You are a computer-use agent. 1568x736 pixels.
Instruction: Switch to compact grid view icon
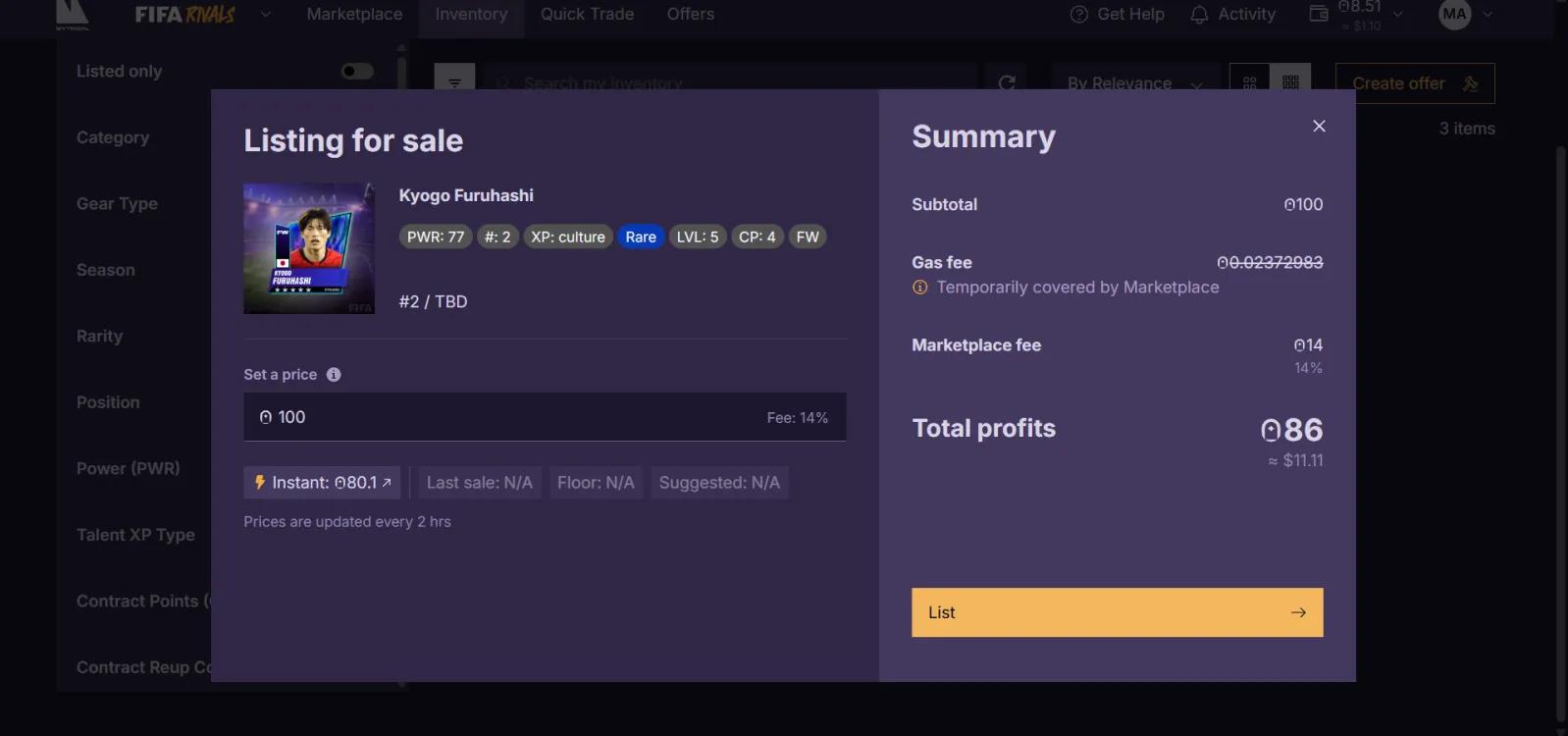point(1290,82)
